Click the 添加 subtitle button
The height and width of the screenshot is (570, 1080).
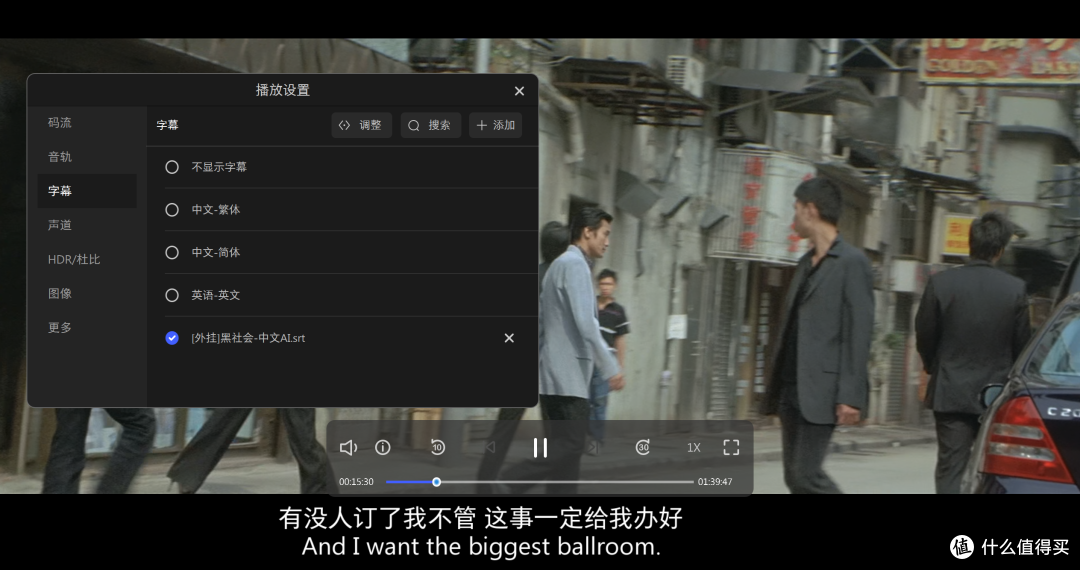pos(496,125)
